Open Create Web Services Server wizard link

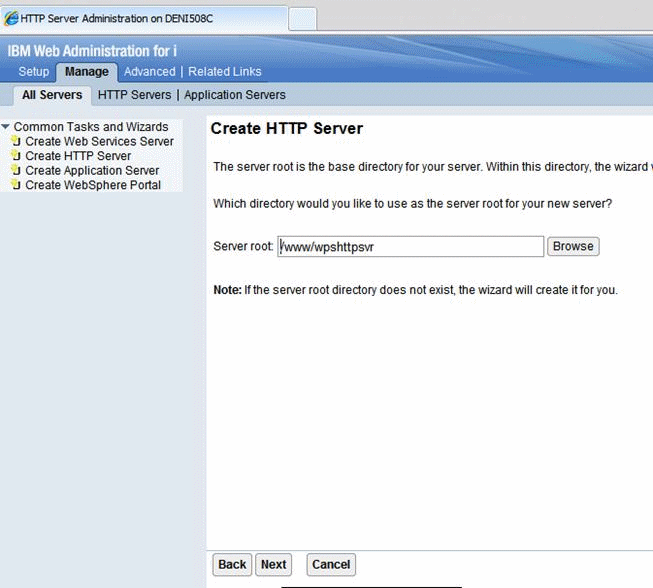tap(99, 141)
